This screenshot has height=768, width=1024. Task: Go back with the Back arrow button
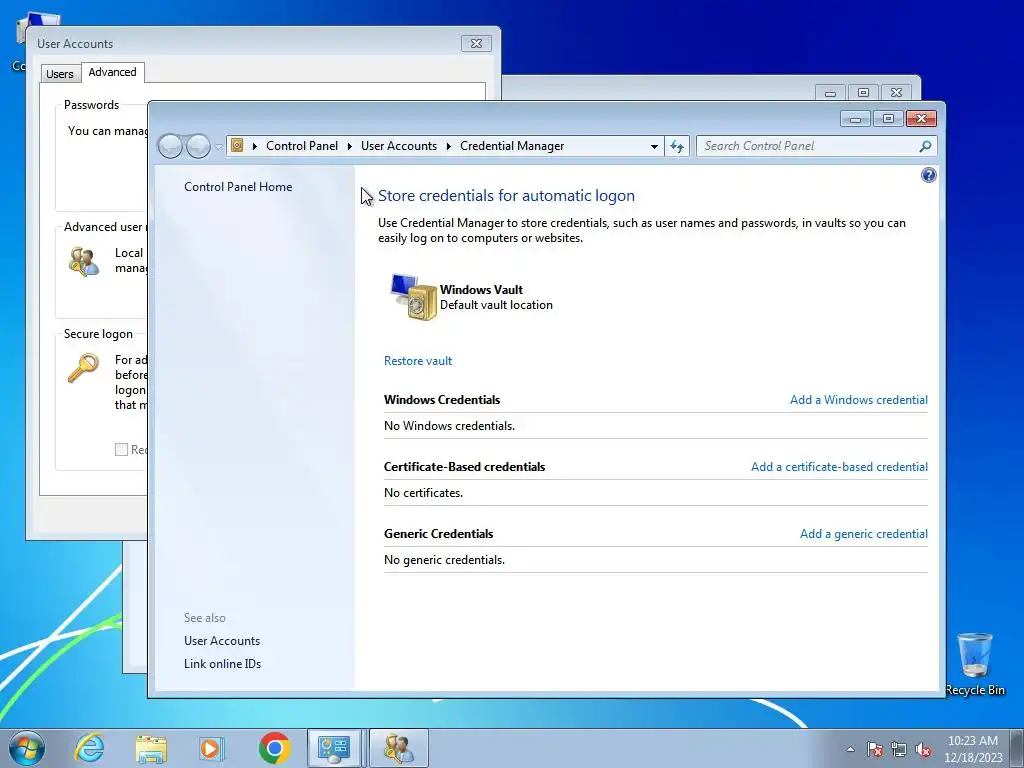pos(170,146)
